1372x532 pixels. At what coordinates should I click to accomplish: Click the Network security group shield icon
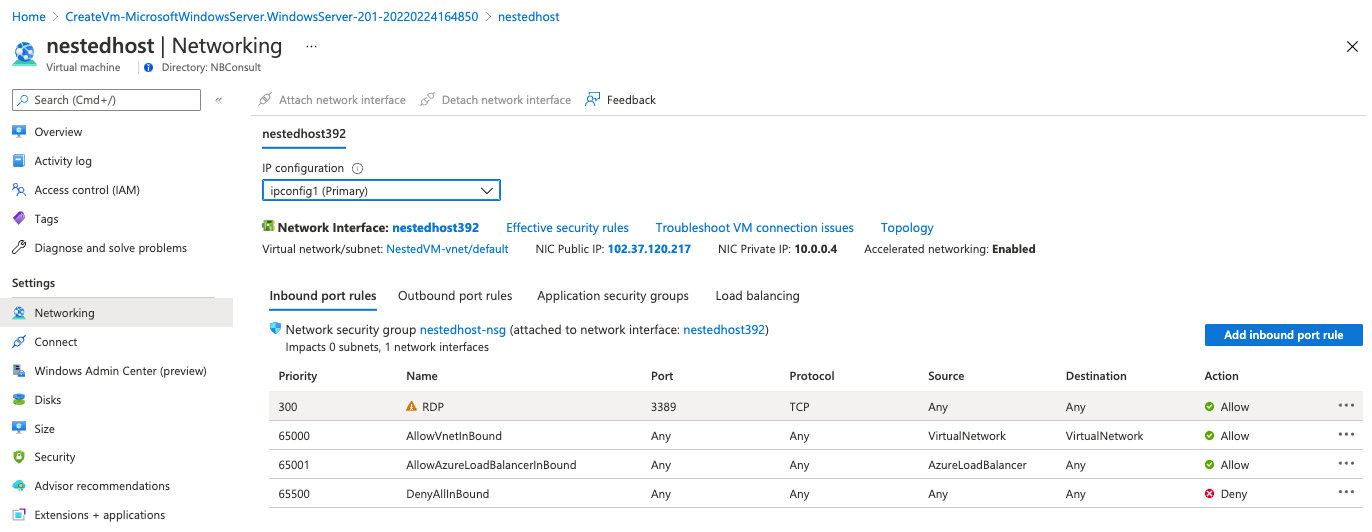[276, 329]
